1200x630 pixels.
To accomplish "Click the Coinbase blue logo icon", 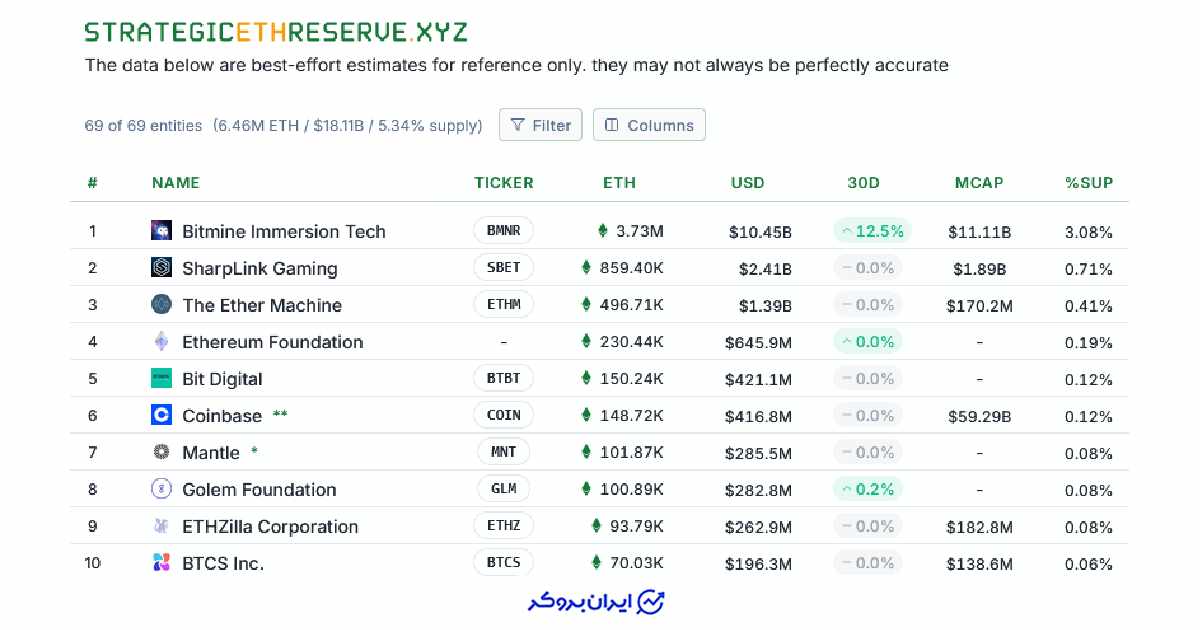I will [x=161, y=415].
